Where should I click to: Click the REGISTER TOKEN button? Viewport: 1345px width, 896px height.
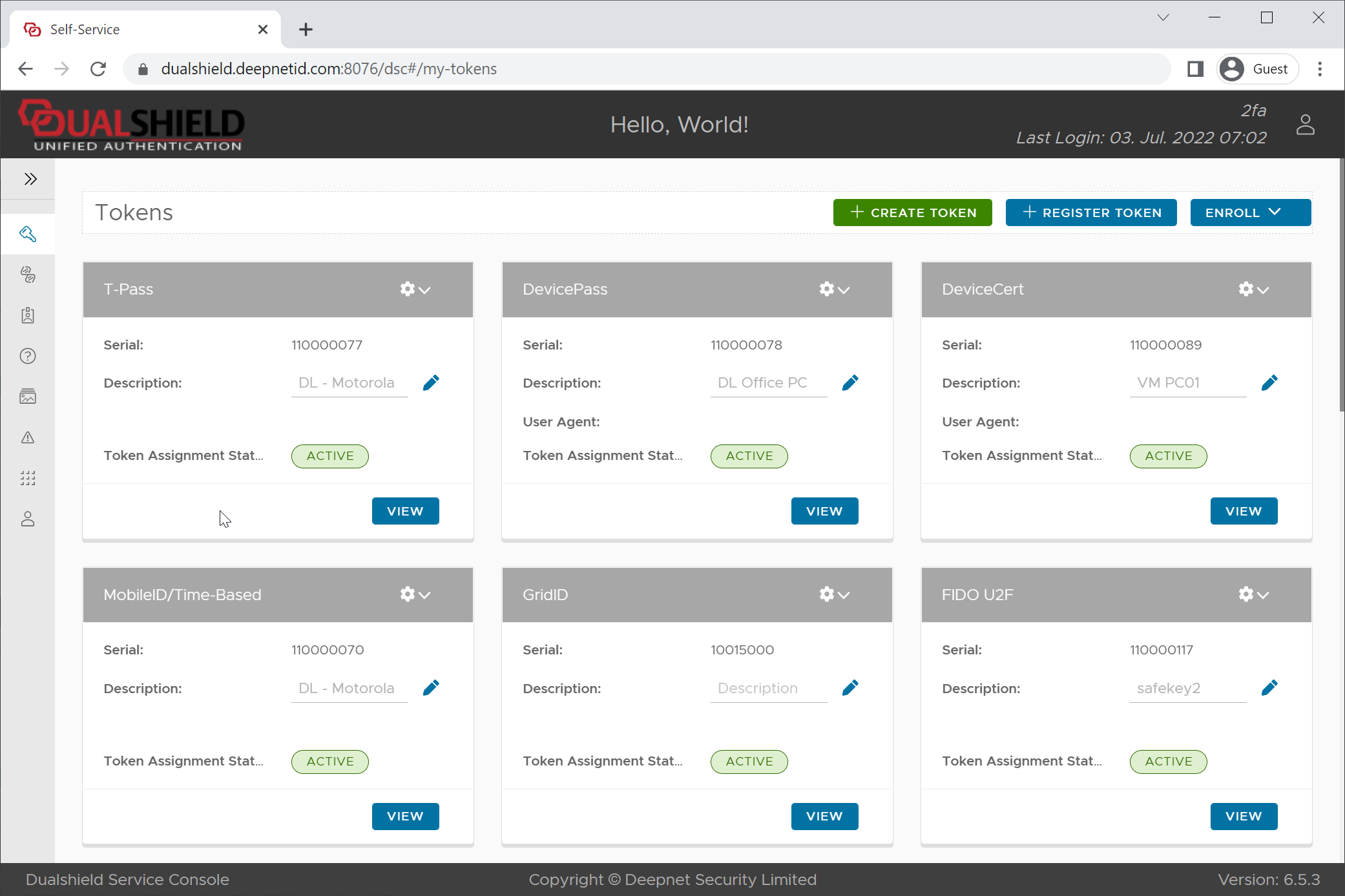tap(1090, 213)
